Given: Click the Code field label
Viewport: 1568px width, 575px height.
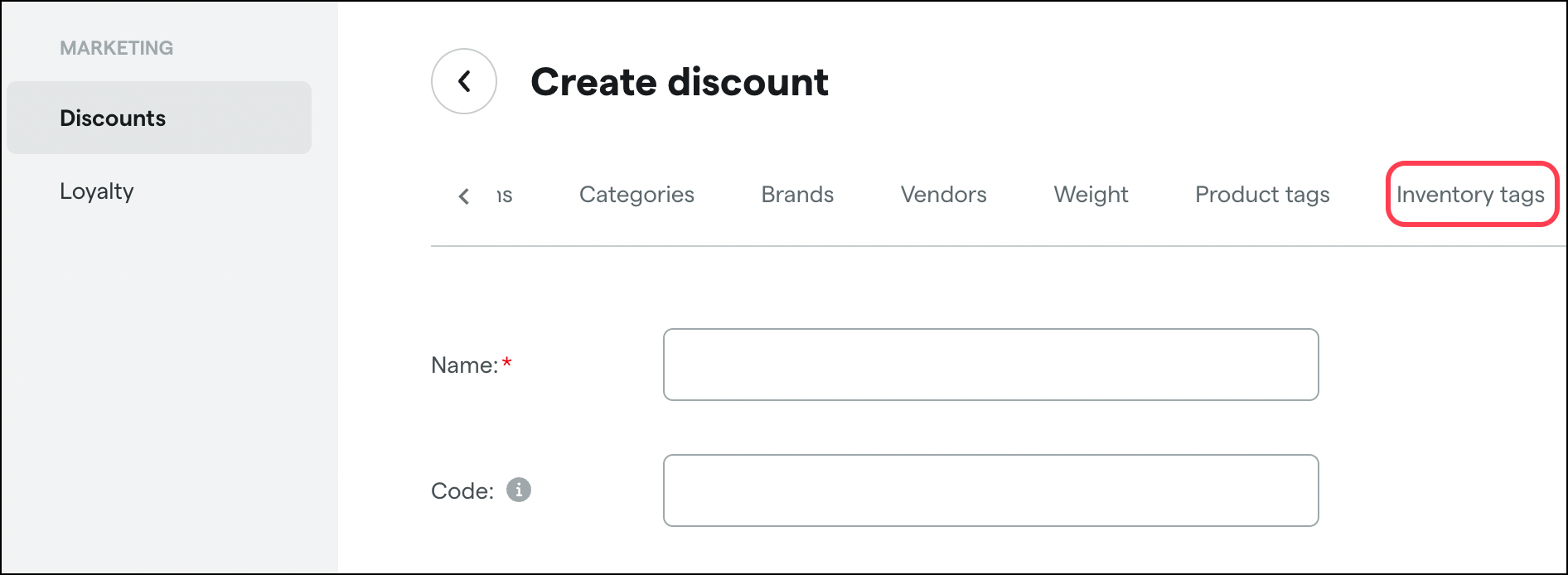Looking at the screenshot, I should 462,491.
